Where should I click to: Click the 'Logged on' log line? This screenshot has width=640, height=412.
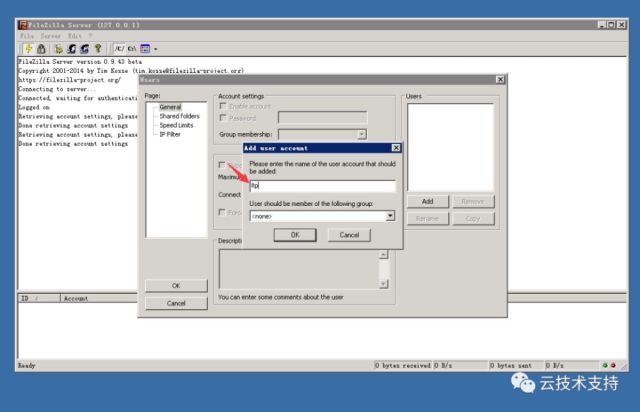(x=34, y=107)
